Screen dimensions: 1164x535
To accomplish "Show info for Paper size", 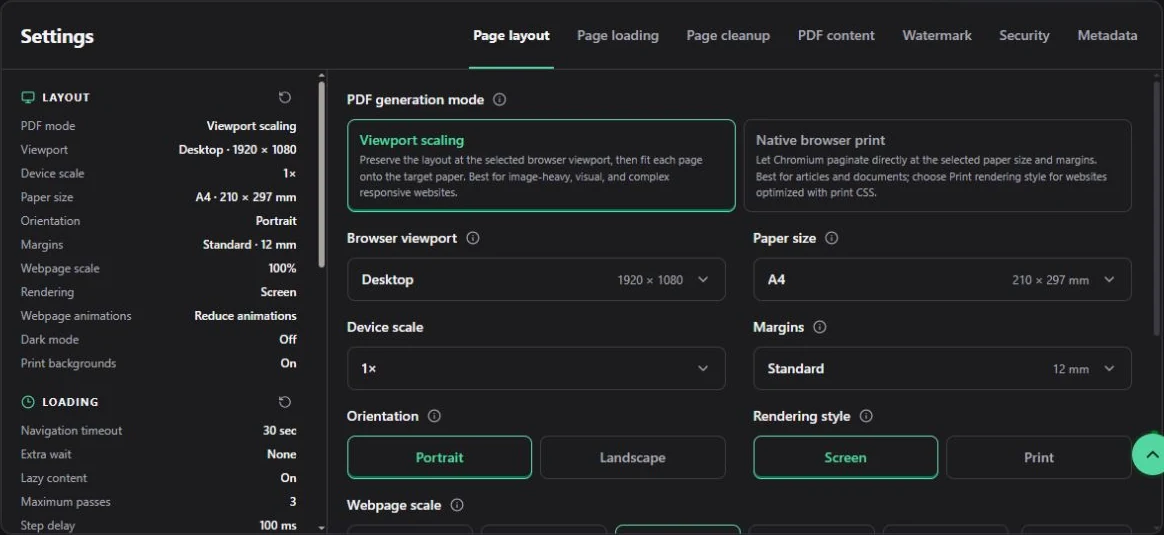I will coord(831,238).
